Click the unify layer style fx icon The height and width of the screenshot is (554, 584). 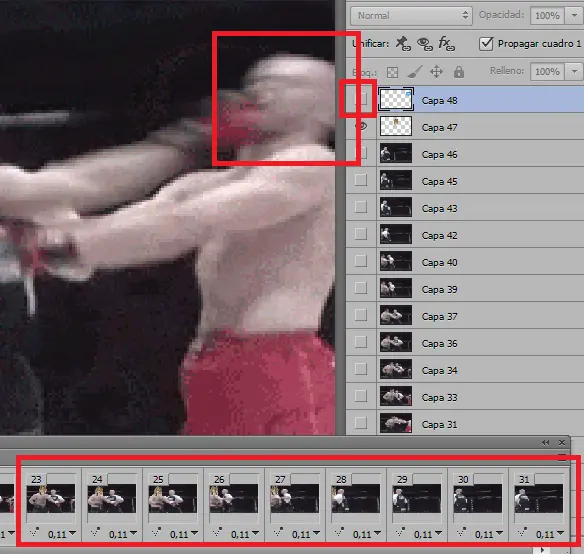446,44
